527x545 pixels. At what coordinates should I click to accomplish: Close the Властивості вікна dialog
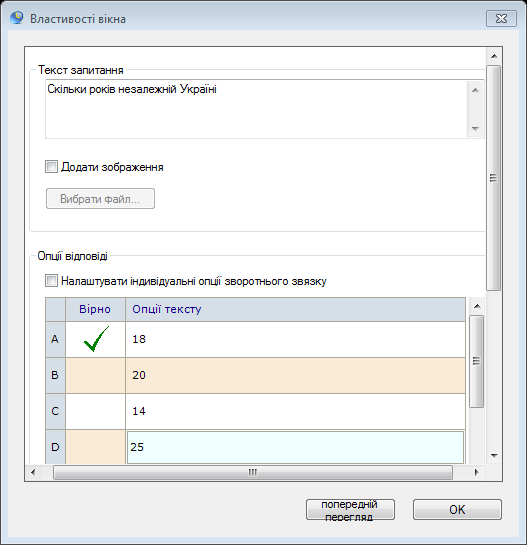pos(501,18)
